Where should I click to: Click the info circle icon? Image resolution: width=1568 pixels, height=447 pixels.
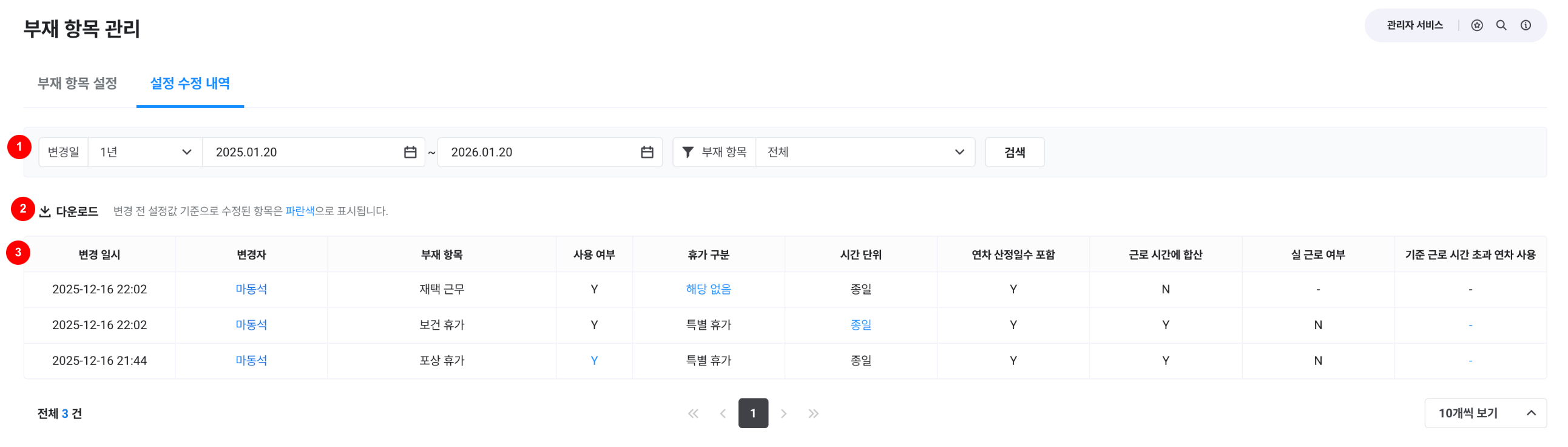(1526, 26)
